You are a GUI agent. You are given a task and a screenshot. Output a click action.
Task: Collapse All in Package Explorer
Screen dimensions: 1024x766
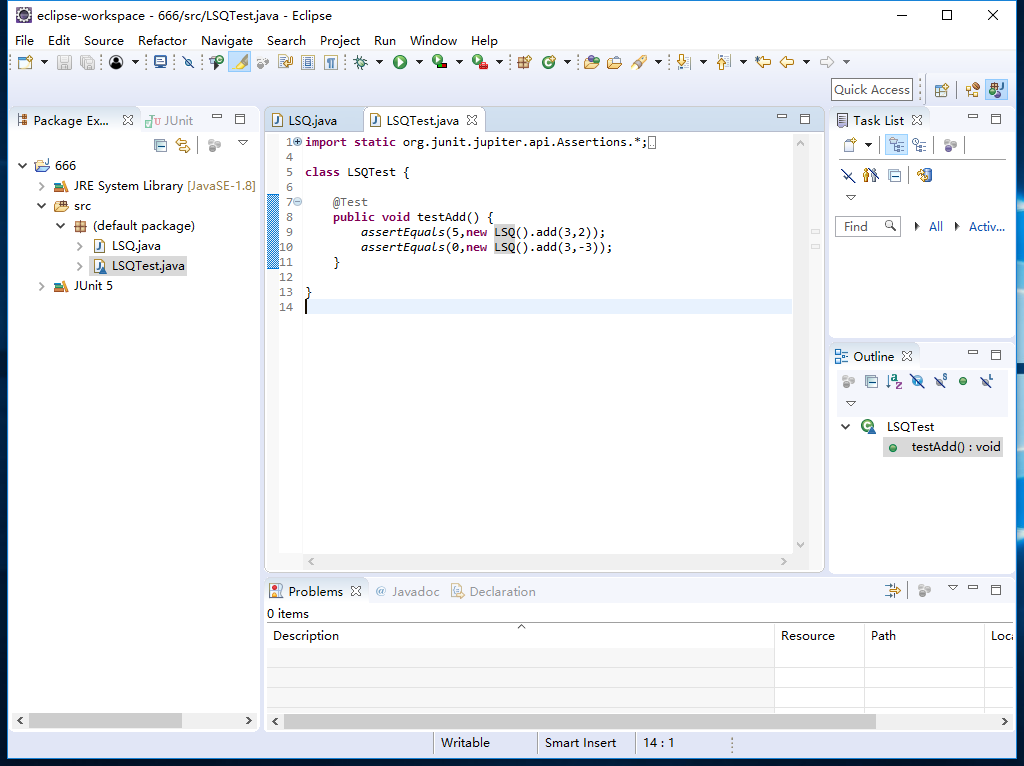(x=160, y=145)
